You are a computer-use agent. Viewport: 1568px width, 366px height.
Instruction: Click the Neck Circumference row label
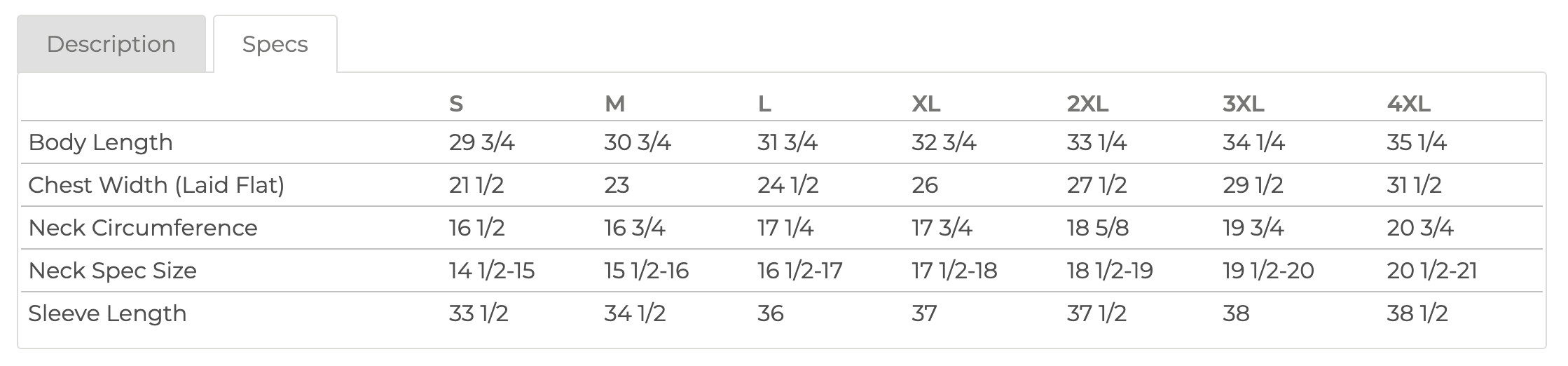(143, 228)
